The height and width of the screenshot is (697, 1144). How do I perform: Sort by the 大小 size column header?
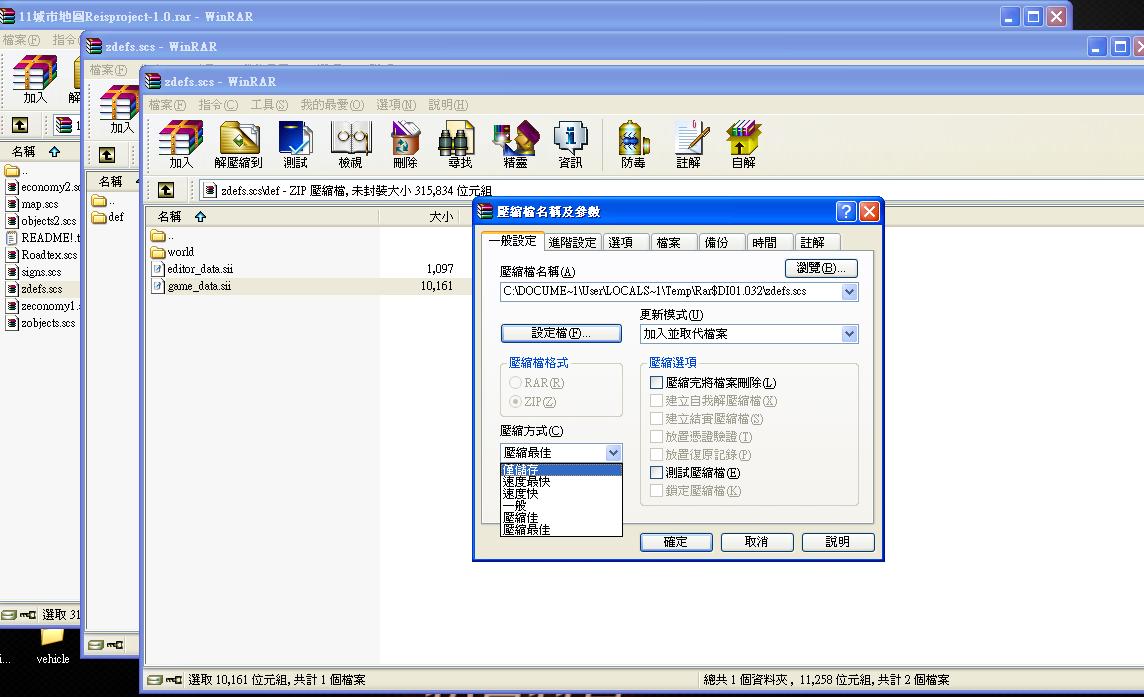pyautogui.click(x=418, y=217)
